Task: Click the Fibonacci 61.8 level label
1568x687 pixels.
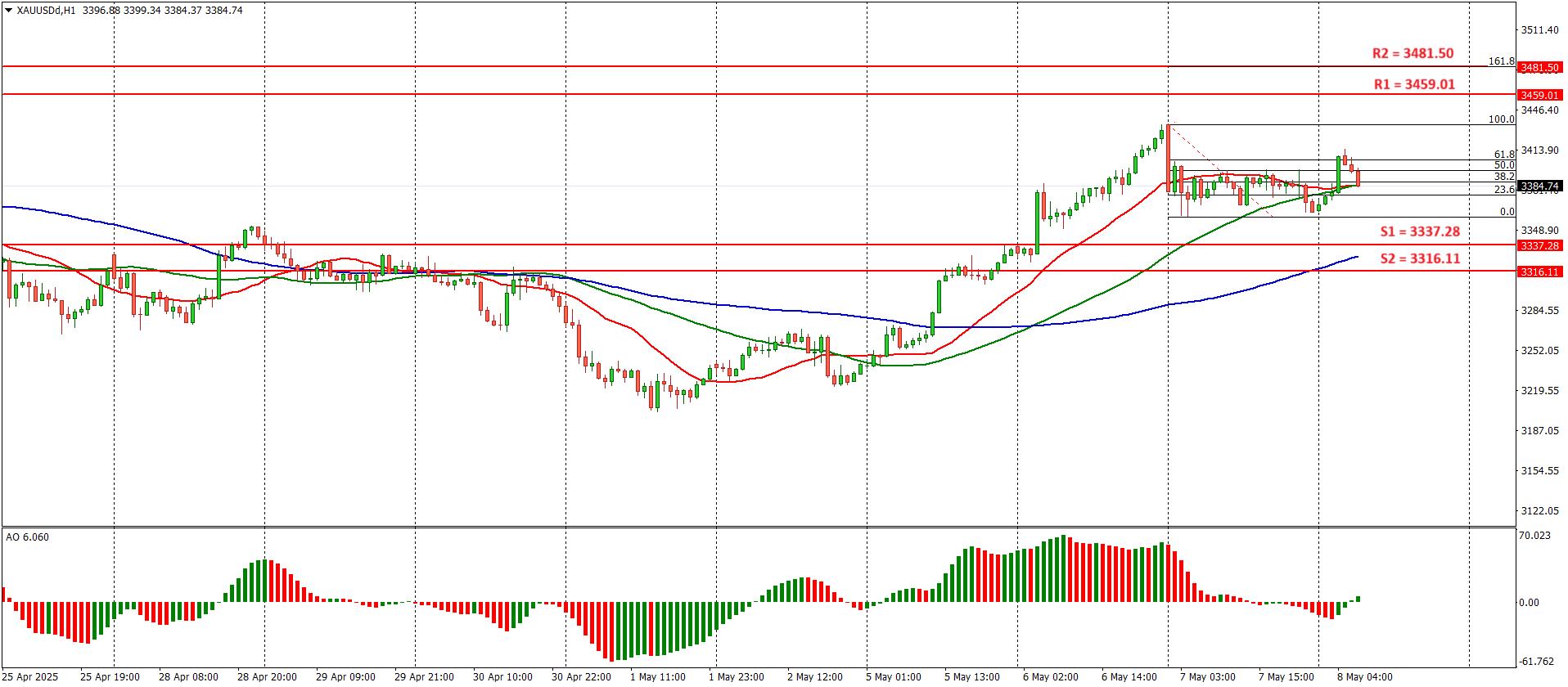Action: [1504, 155]
